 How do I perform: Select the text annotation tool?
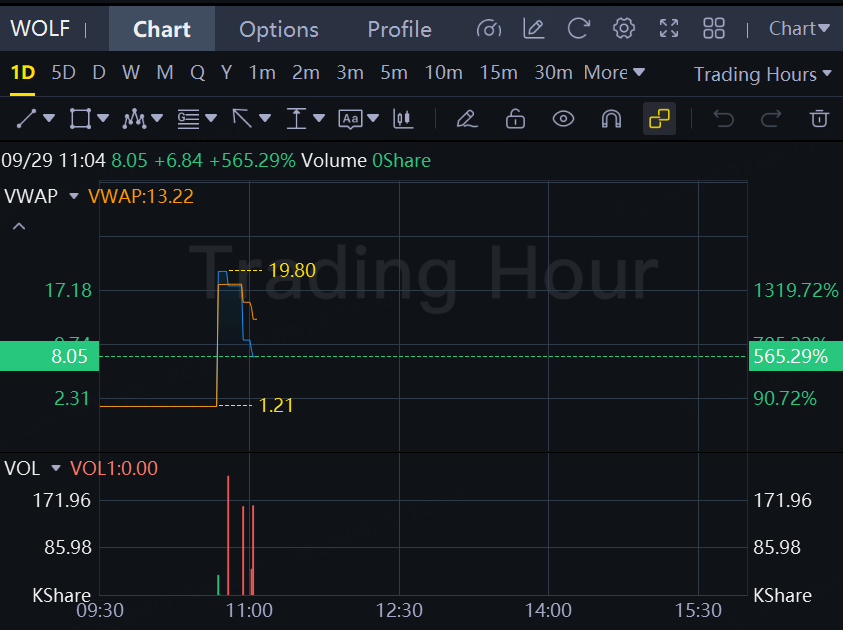click(x=350, y=119)
